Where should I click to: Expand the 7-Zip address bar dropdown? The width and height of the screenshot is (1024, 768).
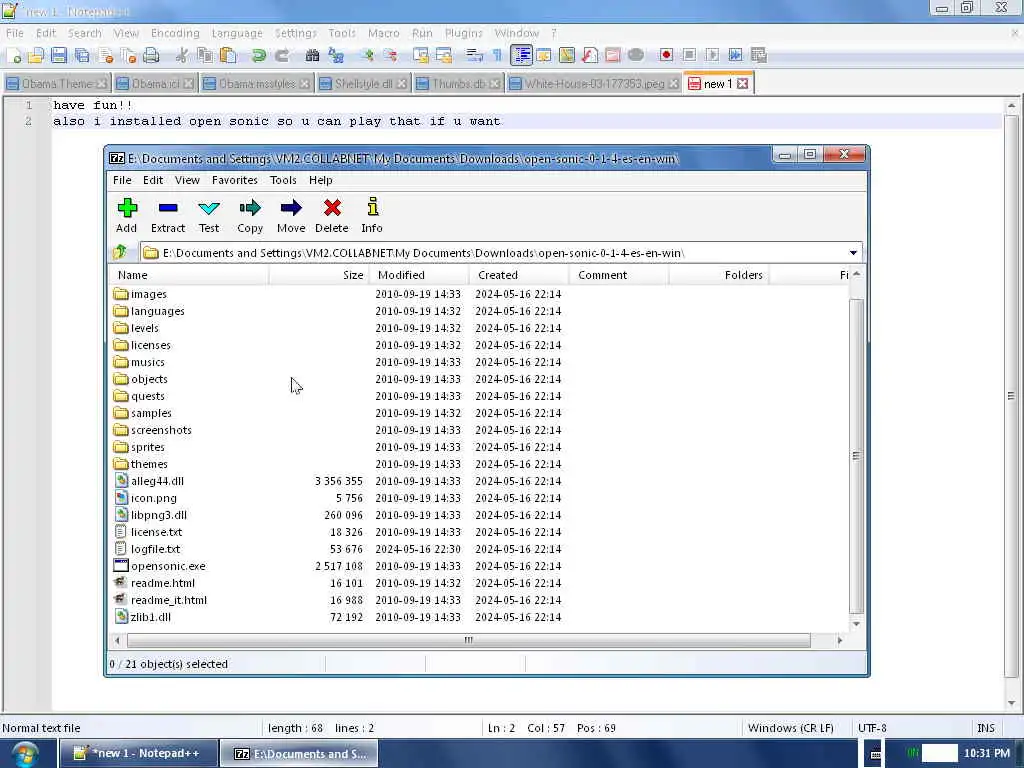pyautogui.click(x=853, y=253)
